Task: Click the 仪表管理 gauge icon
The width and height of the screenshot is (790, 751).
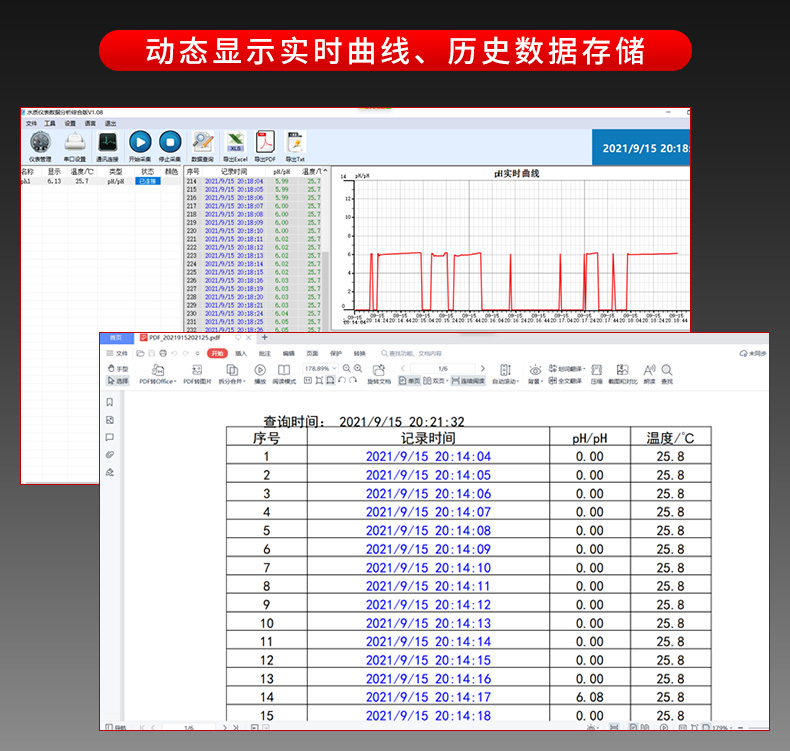Action: point(40,143)
